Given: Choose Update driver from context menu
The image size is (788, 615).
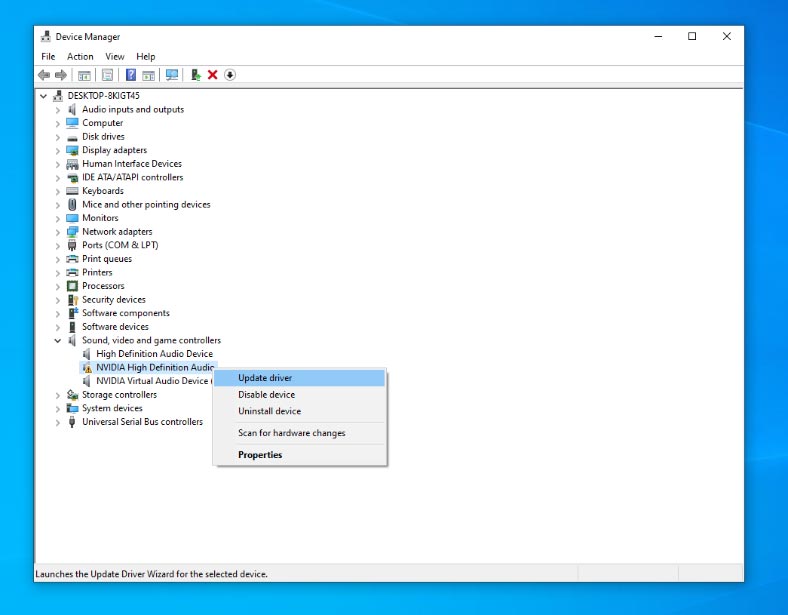Looking at the screenshot, I should pos(300,378).
